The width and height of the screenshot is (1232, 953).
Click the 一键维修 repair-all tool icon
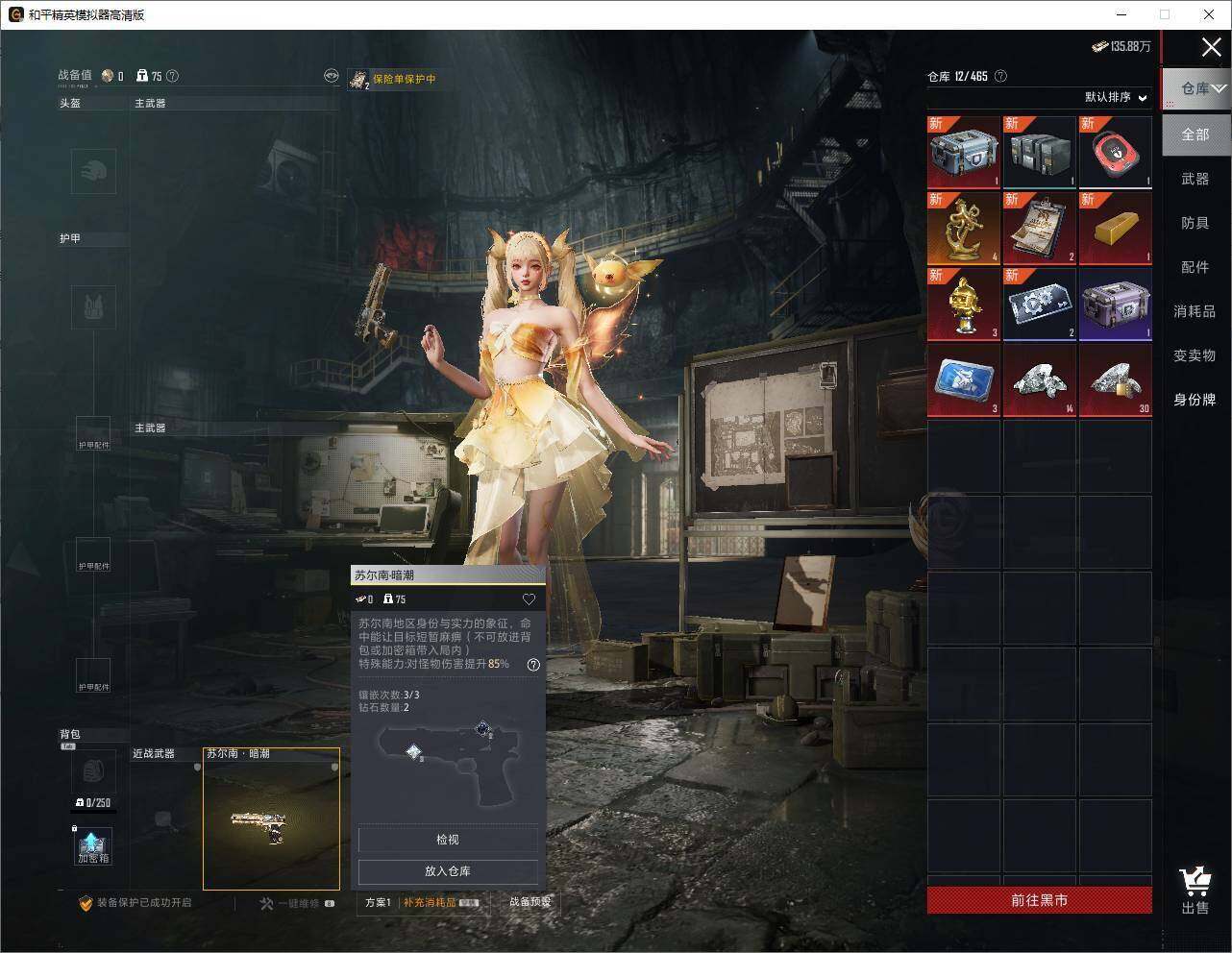point(267,903)
